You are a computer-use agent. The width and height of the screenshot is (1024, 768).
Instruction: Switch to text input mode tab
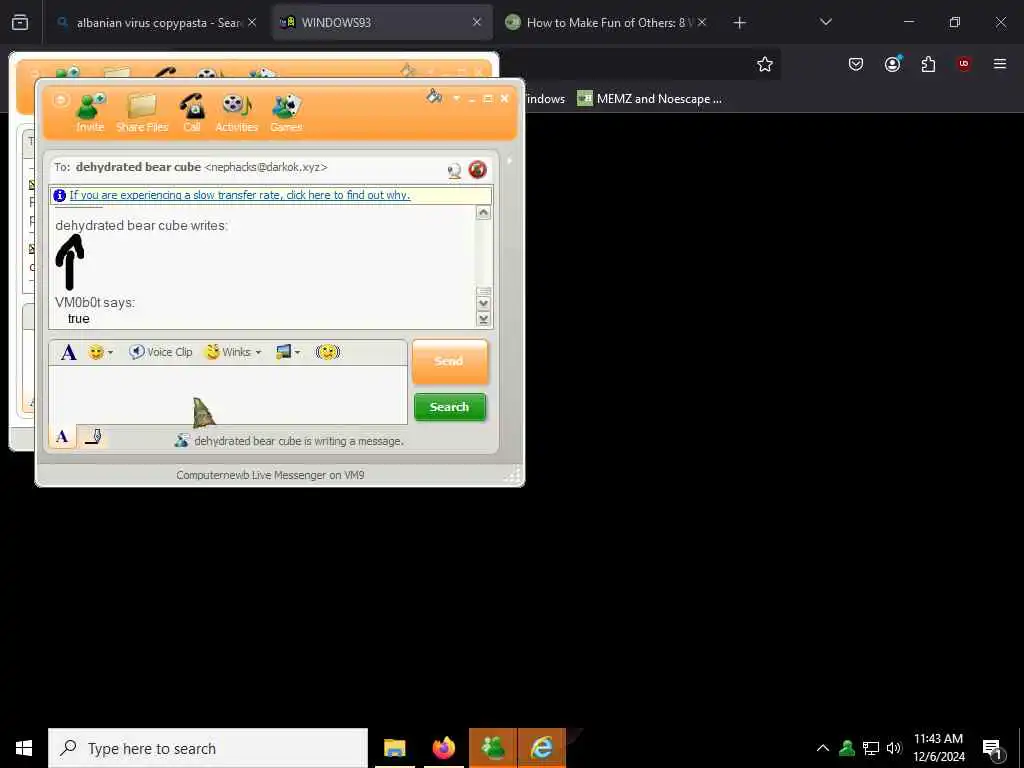[x=62, y=437]
